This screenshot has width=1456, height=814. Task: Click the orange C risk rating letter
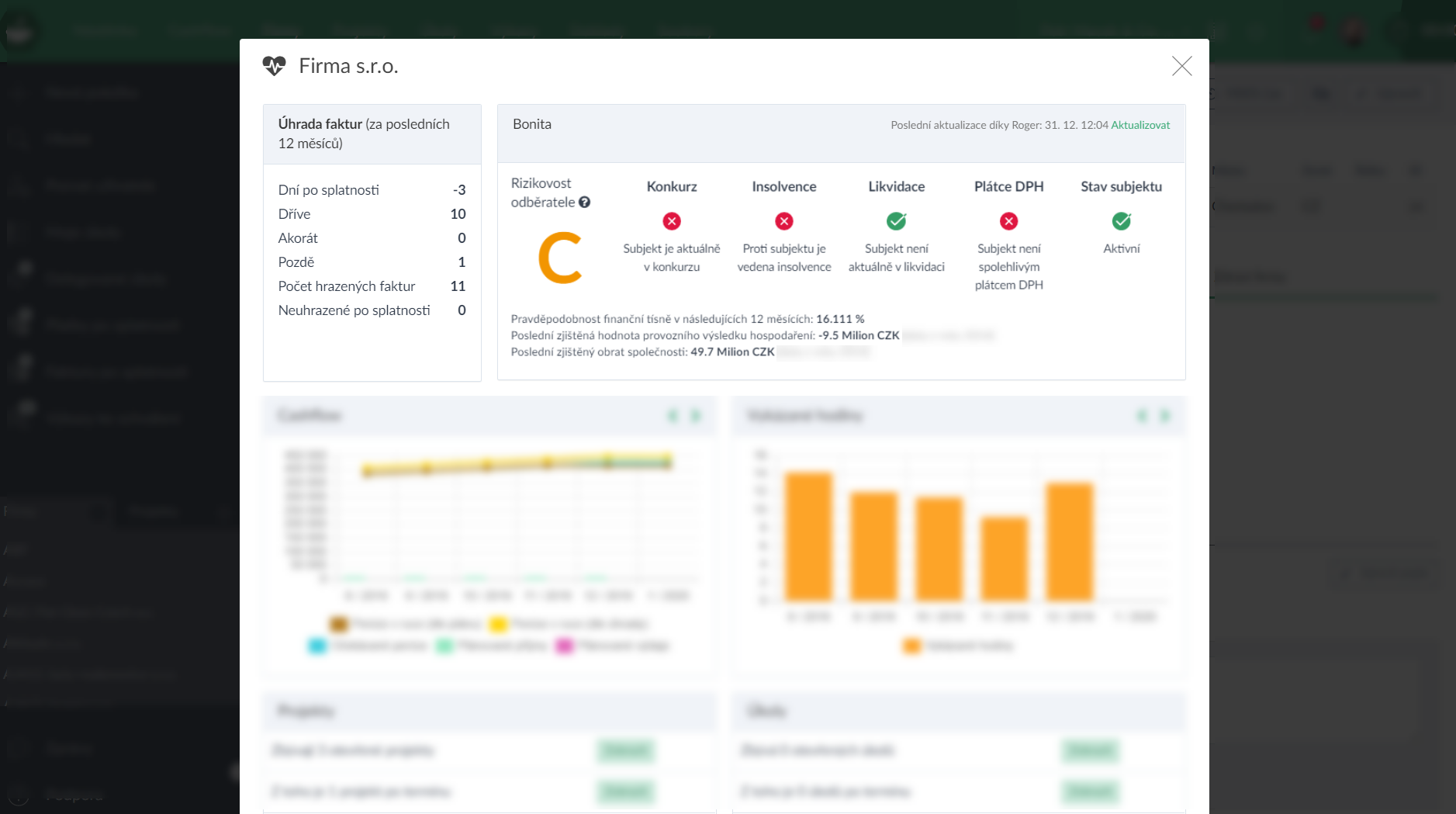[559, 258]
